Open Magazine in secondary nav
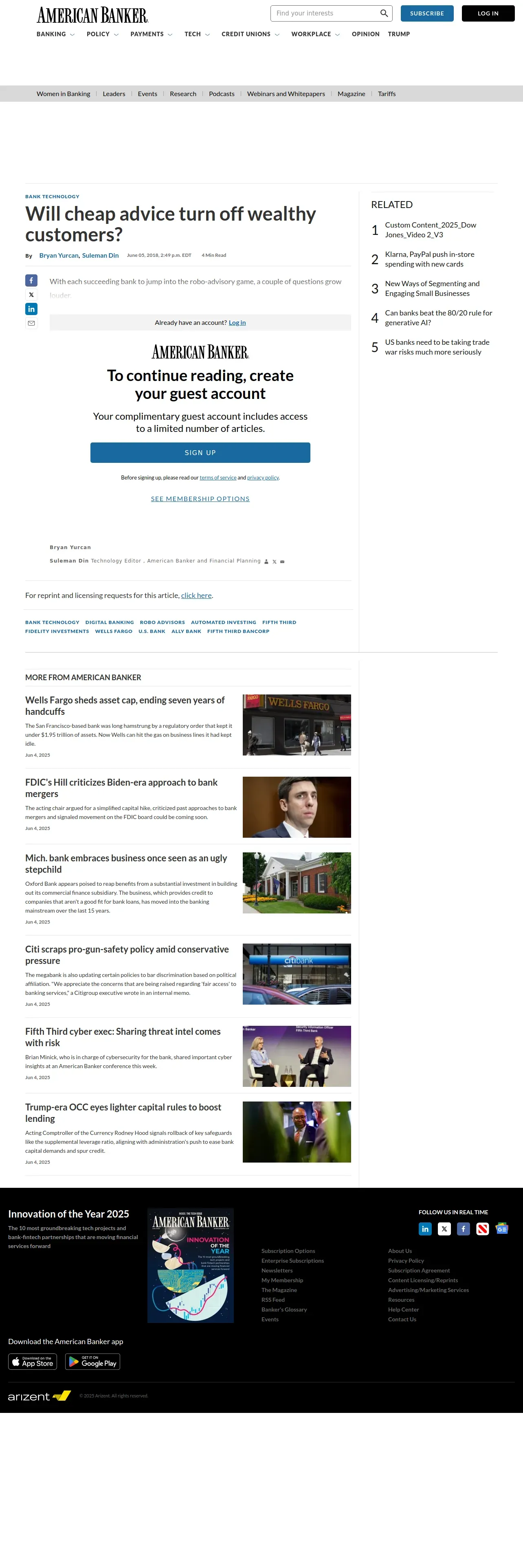The width and height of the screenshot is (523, 1568). pos(351,94)
